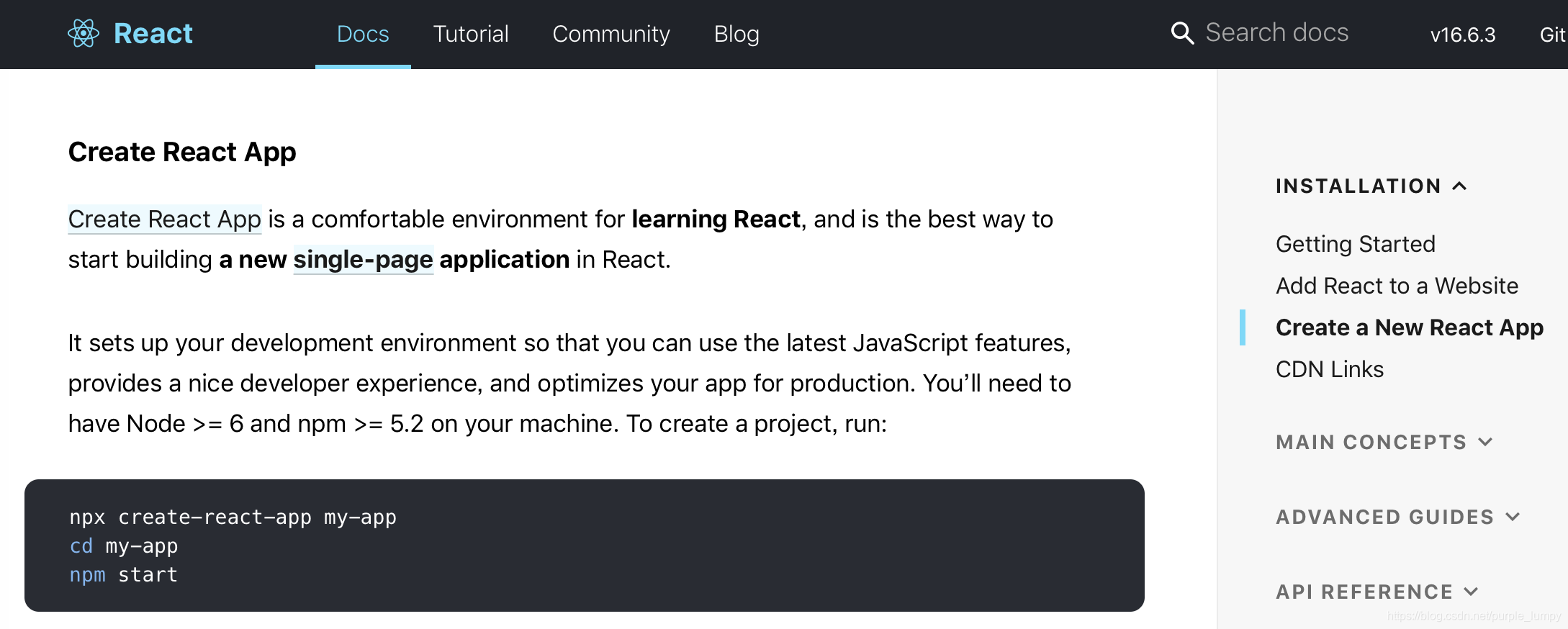Image resolution: width=1568 pixels, height=629 pixels.
Task: Open the GitHub link in header
Action: pyautogui.click(x=1553, y=35)
